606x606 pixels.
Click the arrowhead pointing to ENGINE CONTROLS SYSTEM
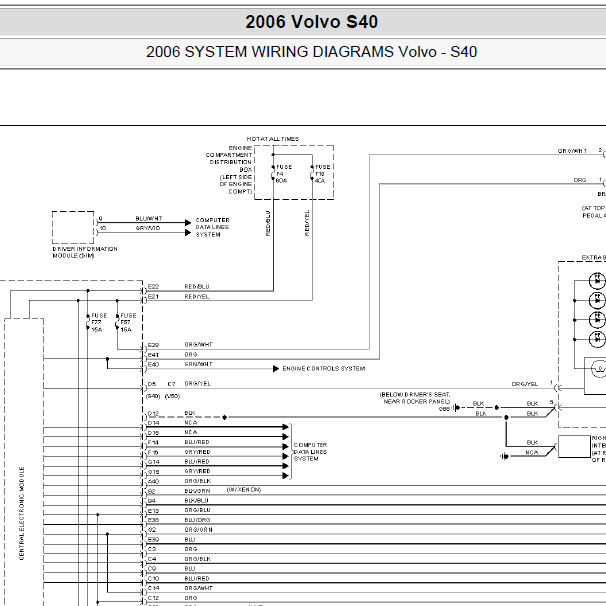point(276,369)
